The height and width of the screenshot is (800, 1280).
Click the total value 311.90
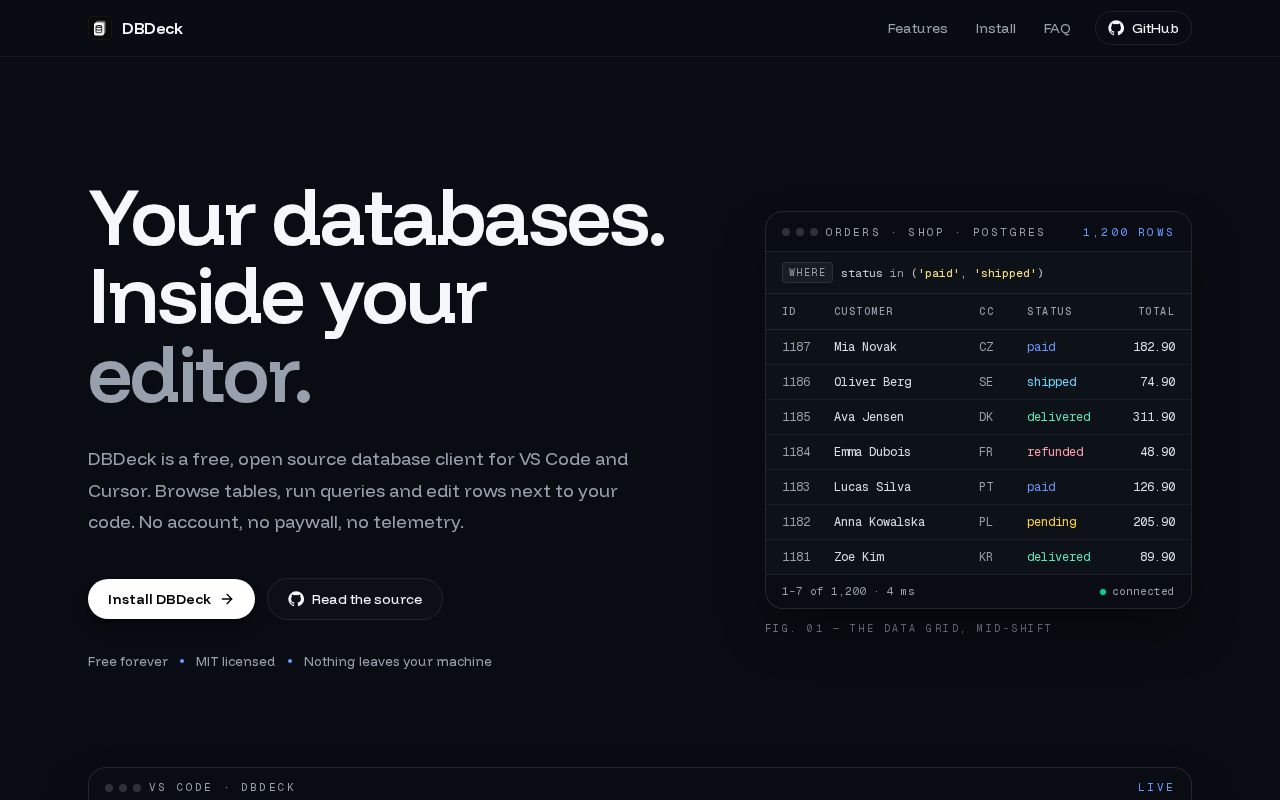1154,417
